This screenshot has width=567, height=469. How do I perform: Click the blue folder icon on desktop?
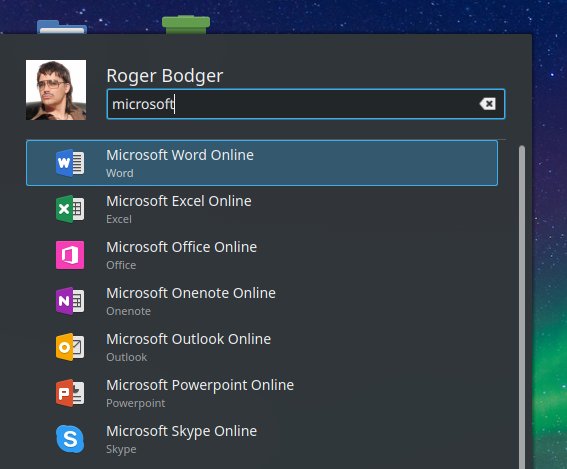(x=62, y=27)
